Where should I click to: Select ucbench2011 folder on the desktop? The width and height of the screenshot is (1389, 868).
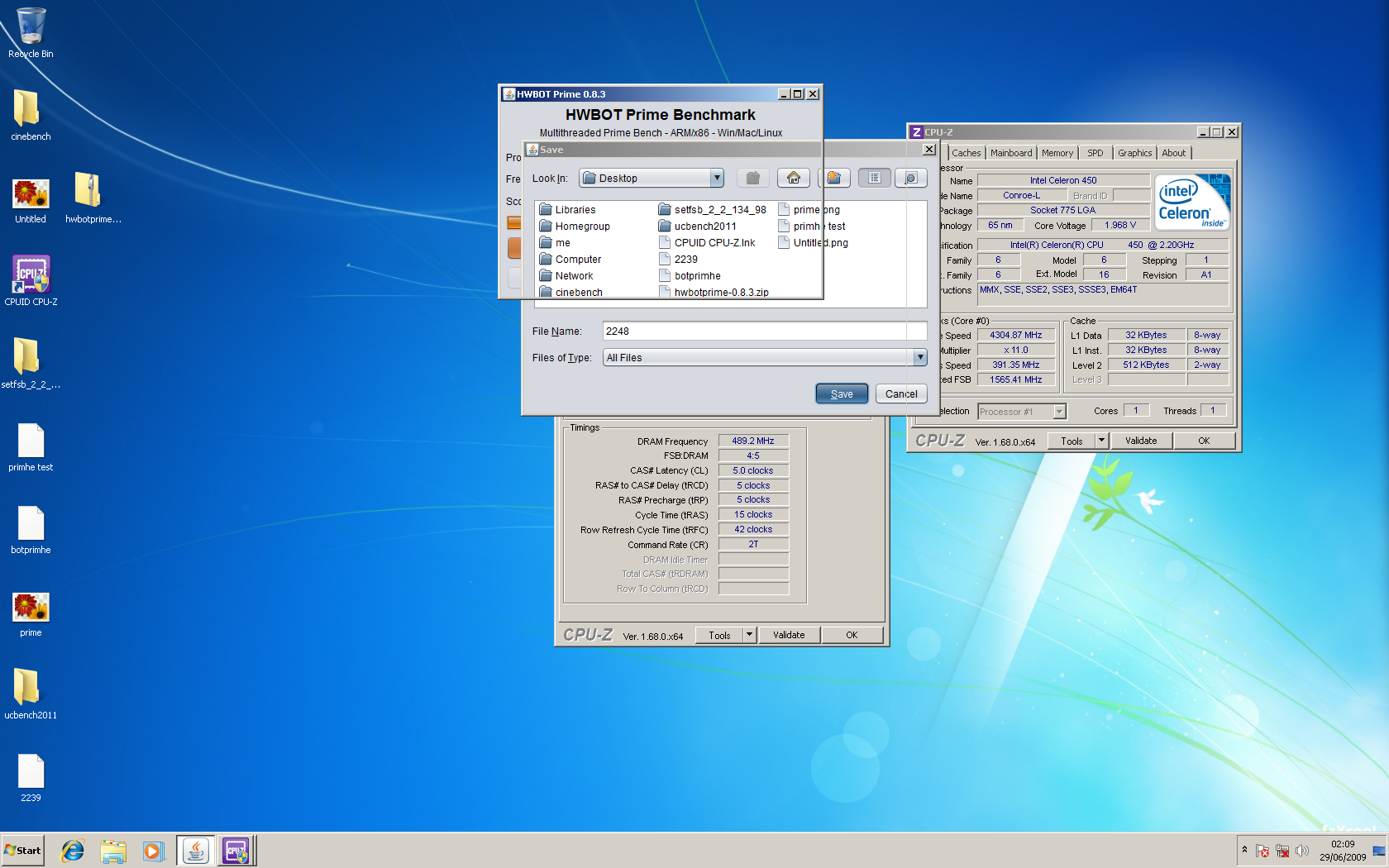tap(31, 694)
